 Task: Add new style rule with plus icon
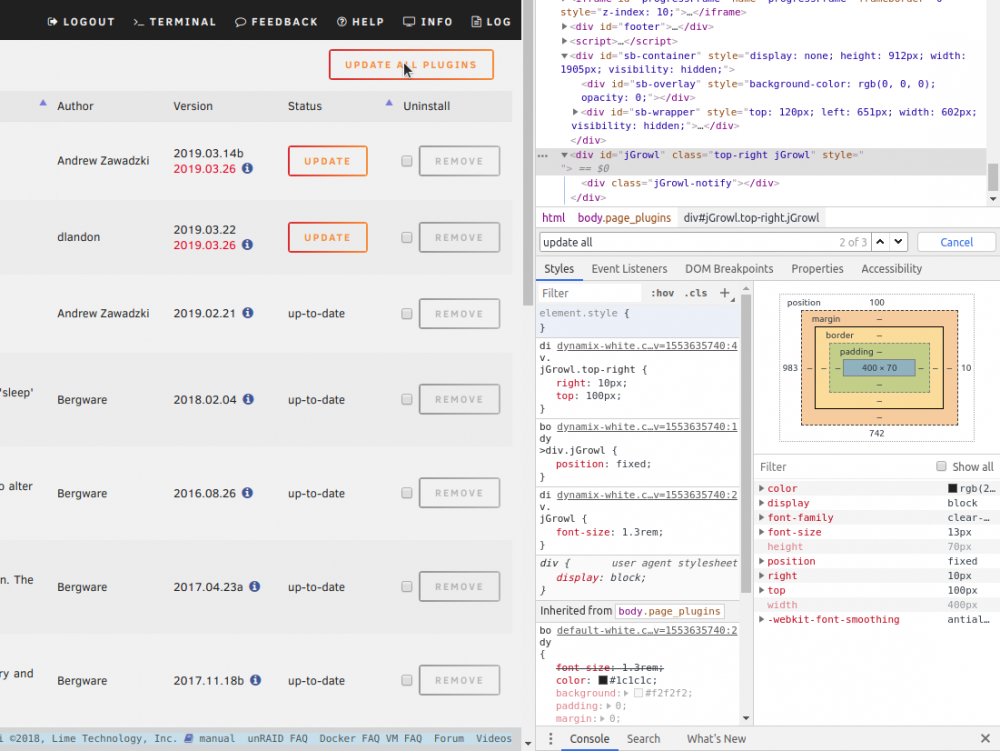[x=725, y=293]
